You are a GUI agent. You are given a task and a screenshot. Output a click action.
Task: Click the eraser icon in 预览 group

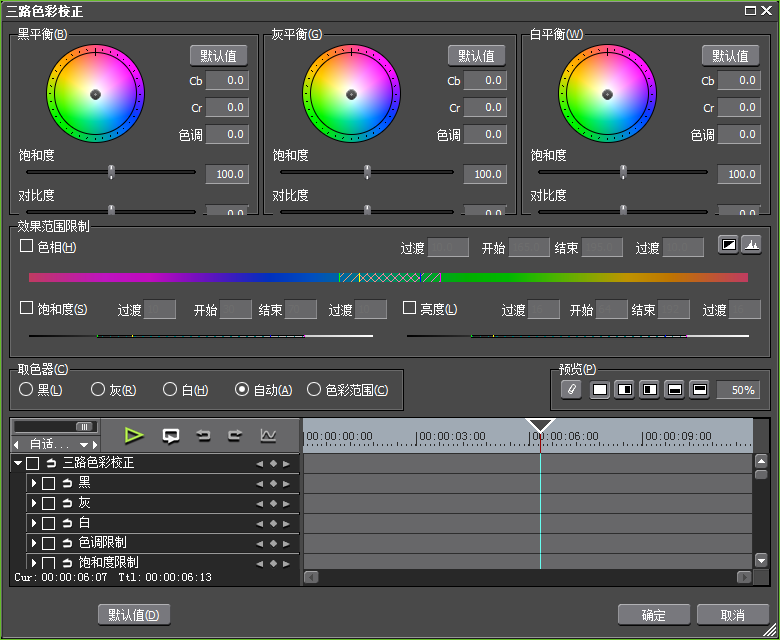click(571, 390)
